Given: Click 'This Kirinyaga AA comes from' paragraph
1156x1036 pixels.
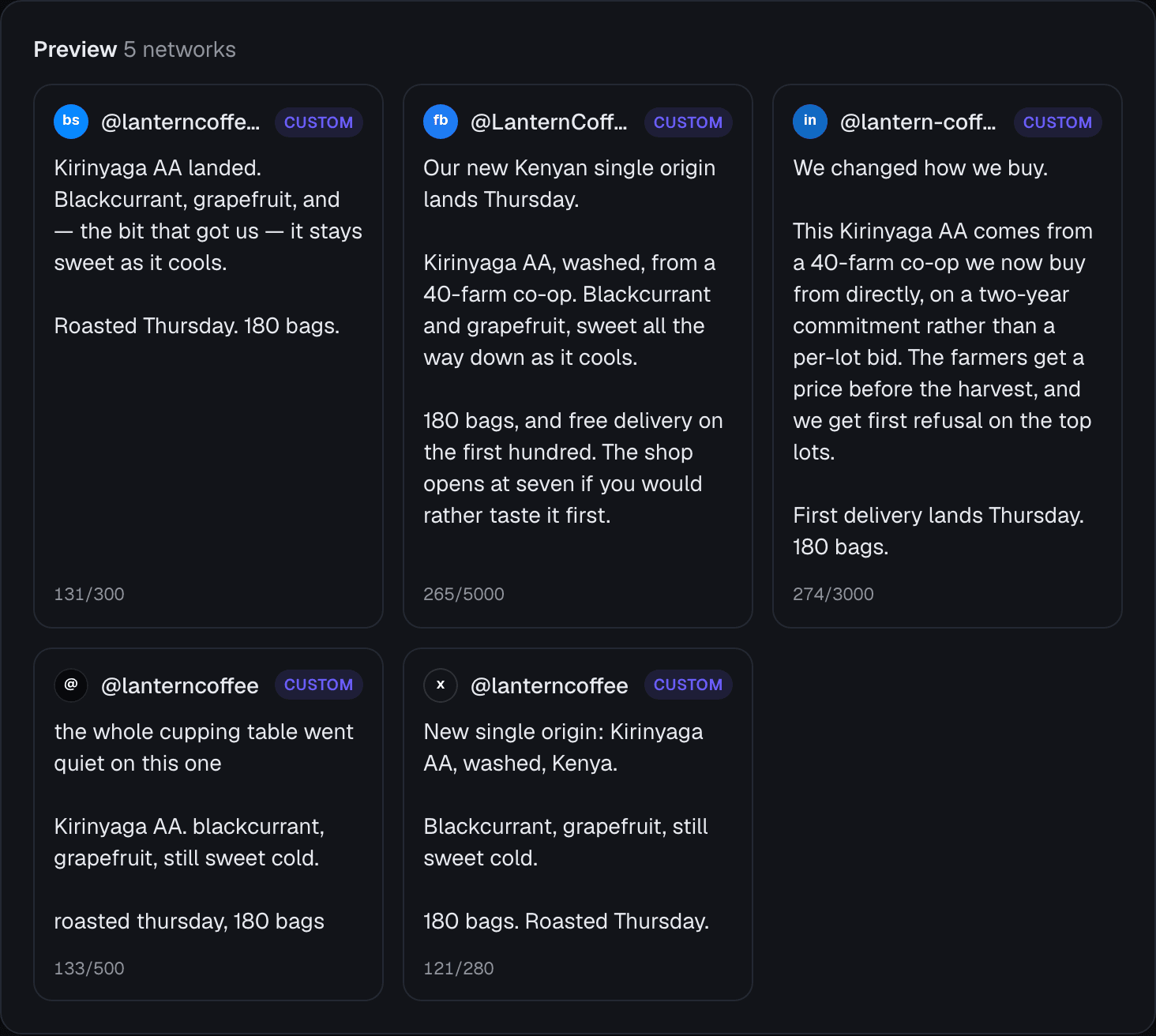Looking at the screenshot, I should click(943, 341).
